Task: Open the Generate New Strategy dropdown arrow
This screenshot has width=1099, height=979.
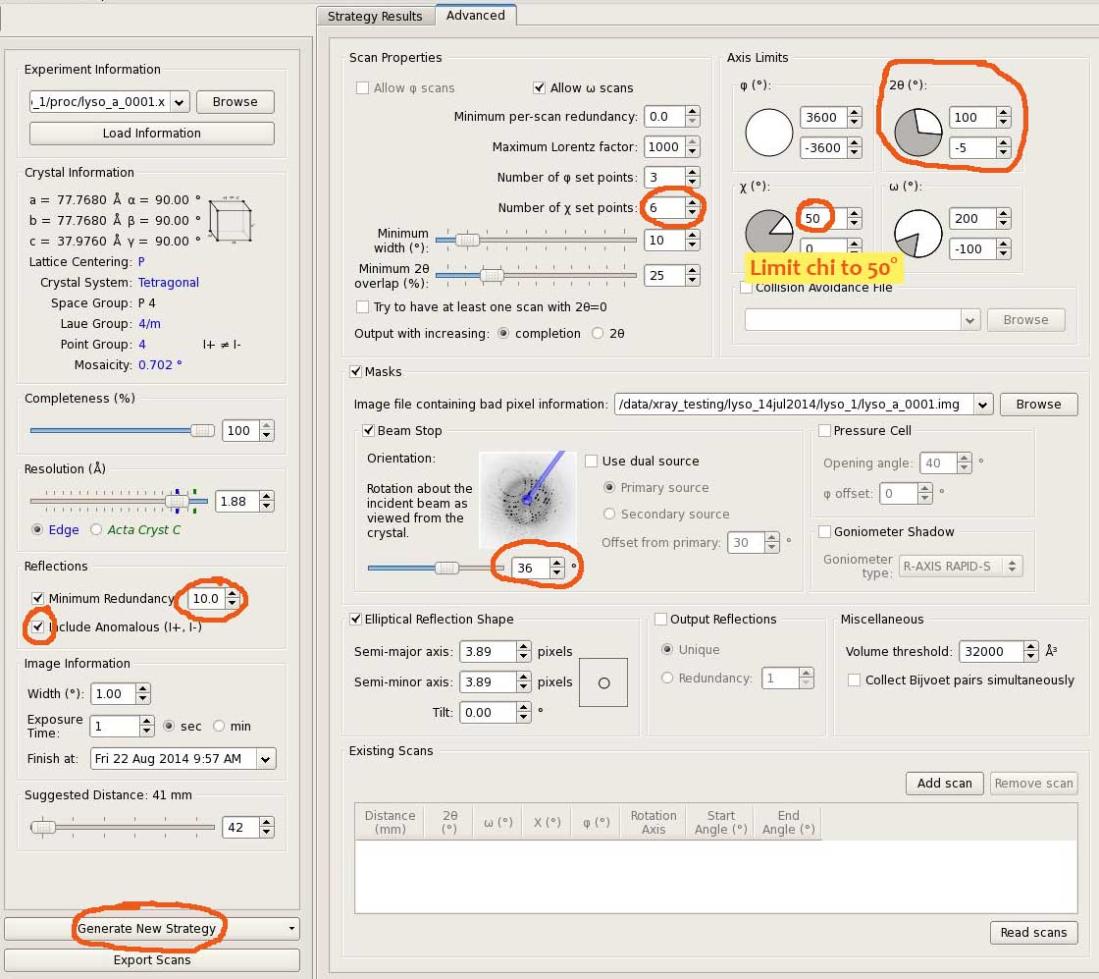Action: [x=291, y=929]
